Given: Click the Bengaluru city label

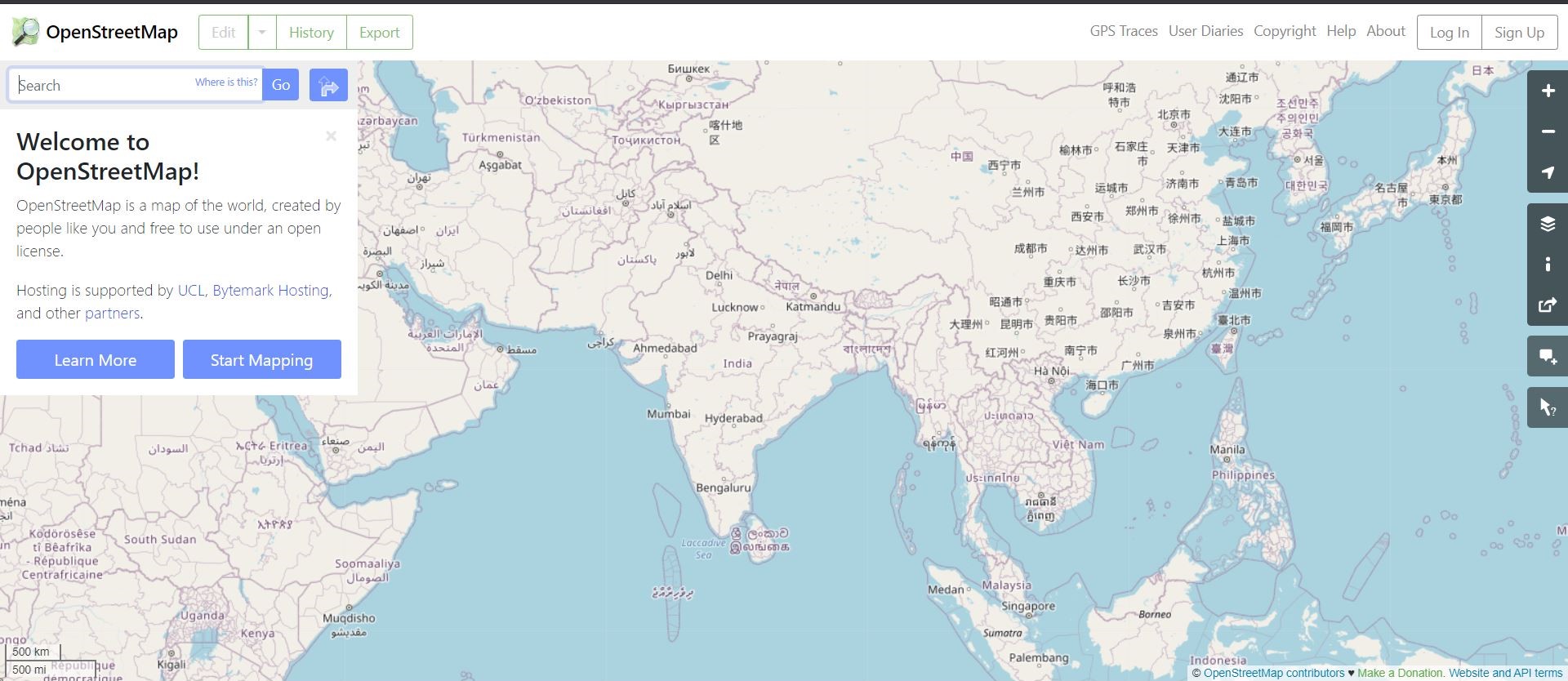Looking at the screenshot, I should 724,487.
